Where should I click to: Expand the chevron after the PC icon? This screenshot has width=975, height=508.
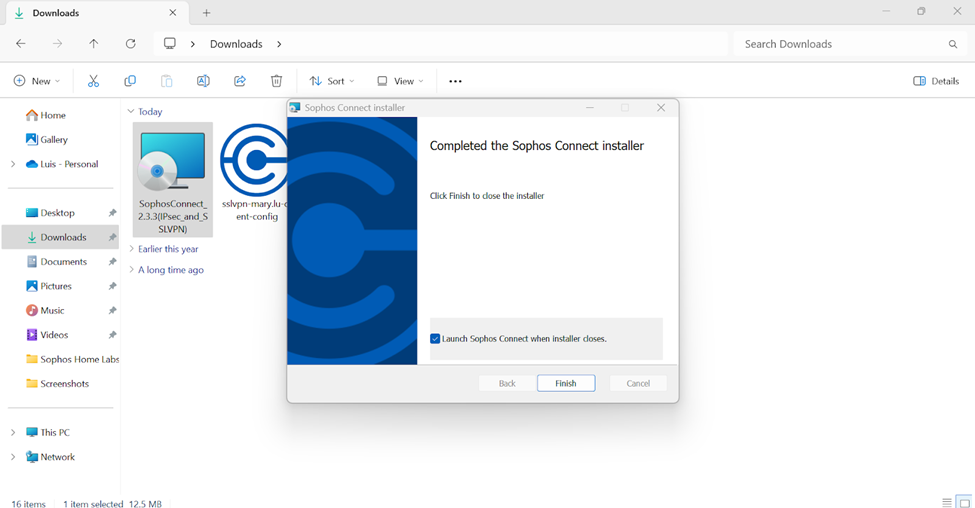[x=193, y=44]
